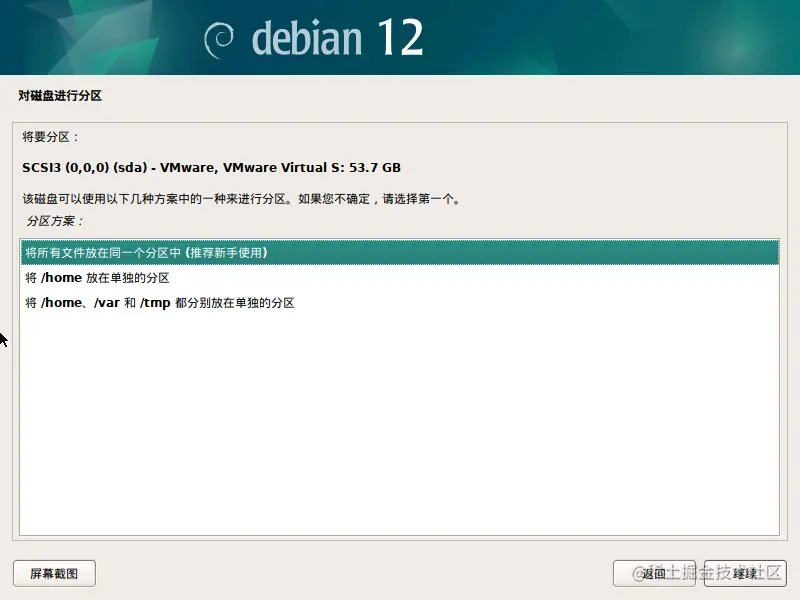800x600 pixels.
Task: Click the Debian swirl logo in the banner
Action: click(x=219, y=40)
